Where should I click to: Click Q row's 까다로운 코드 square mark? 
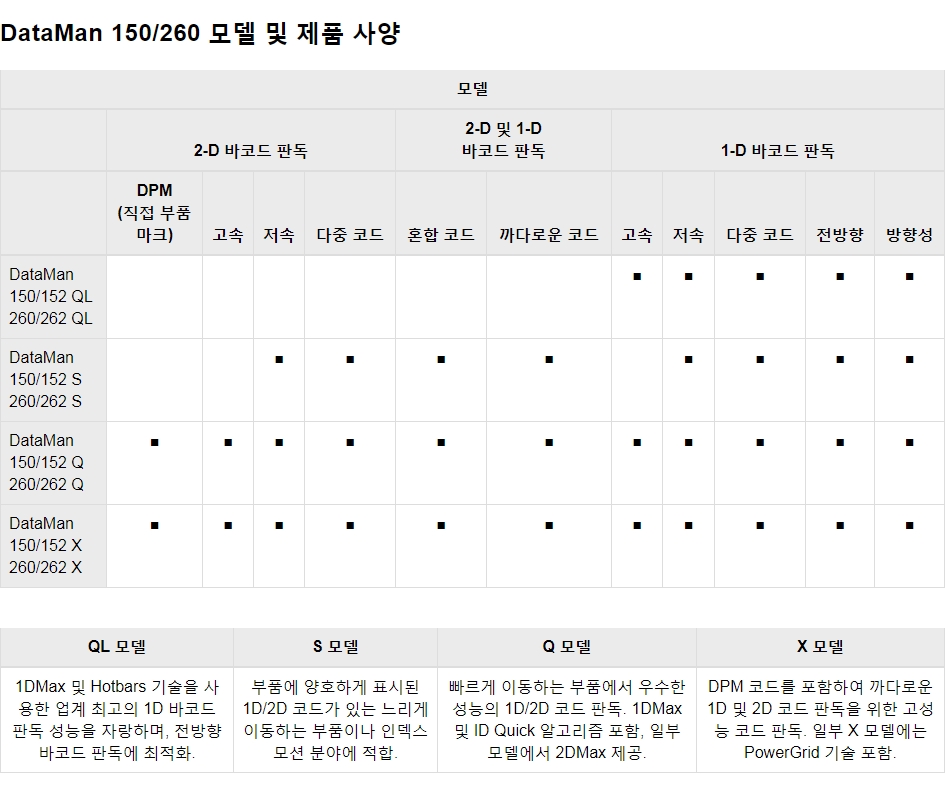549,443
